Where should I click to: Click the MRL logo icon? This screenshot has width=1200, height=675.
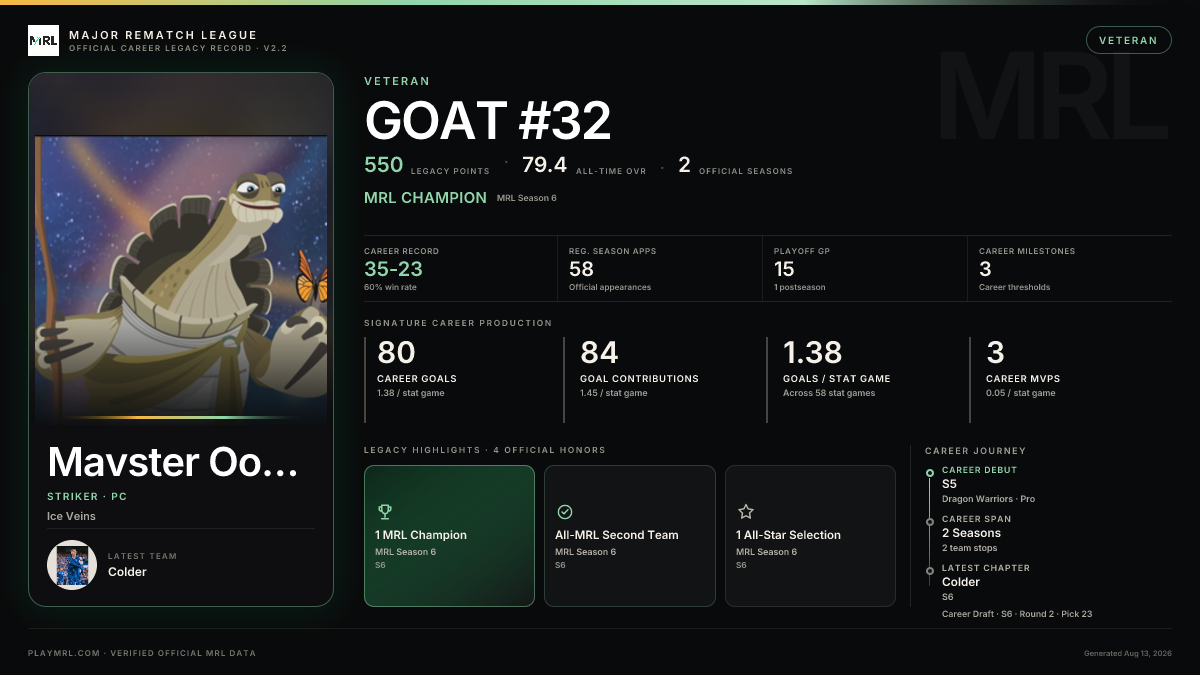click(43, 40)
